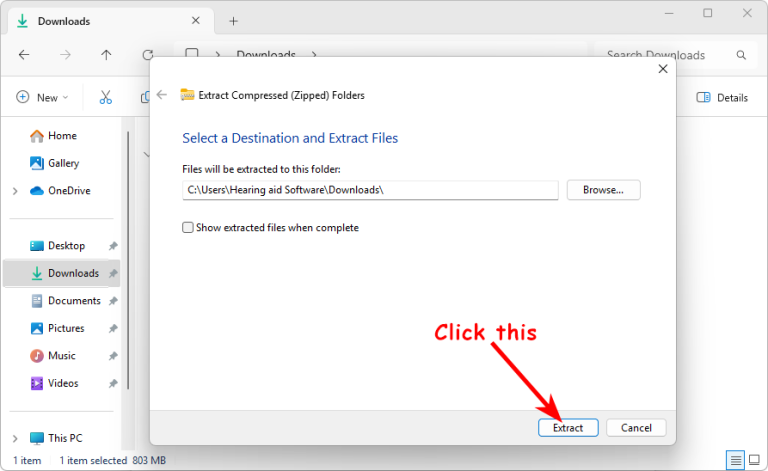Viewport: 768px width, 471px height.
Task: Open the Pictures folder in sidebar
Action: coord(66,328)
